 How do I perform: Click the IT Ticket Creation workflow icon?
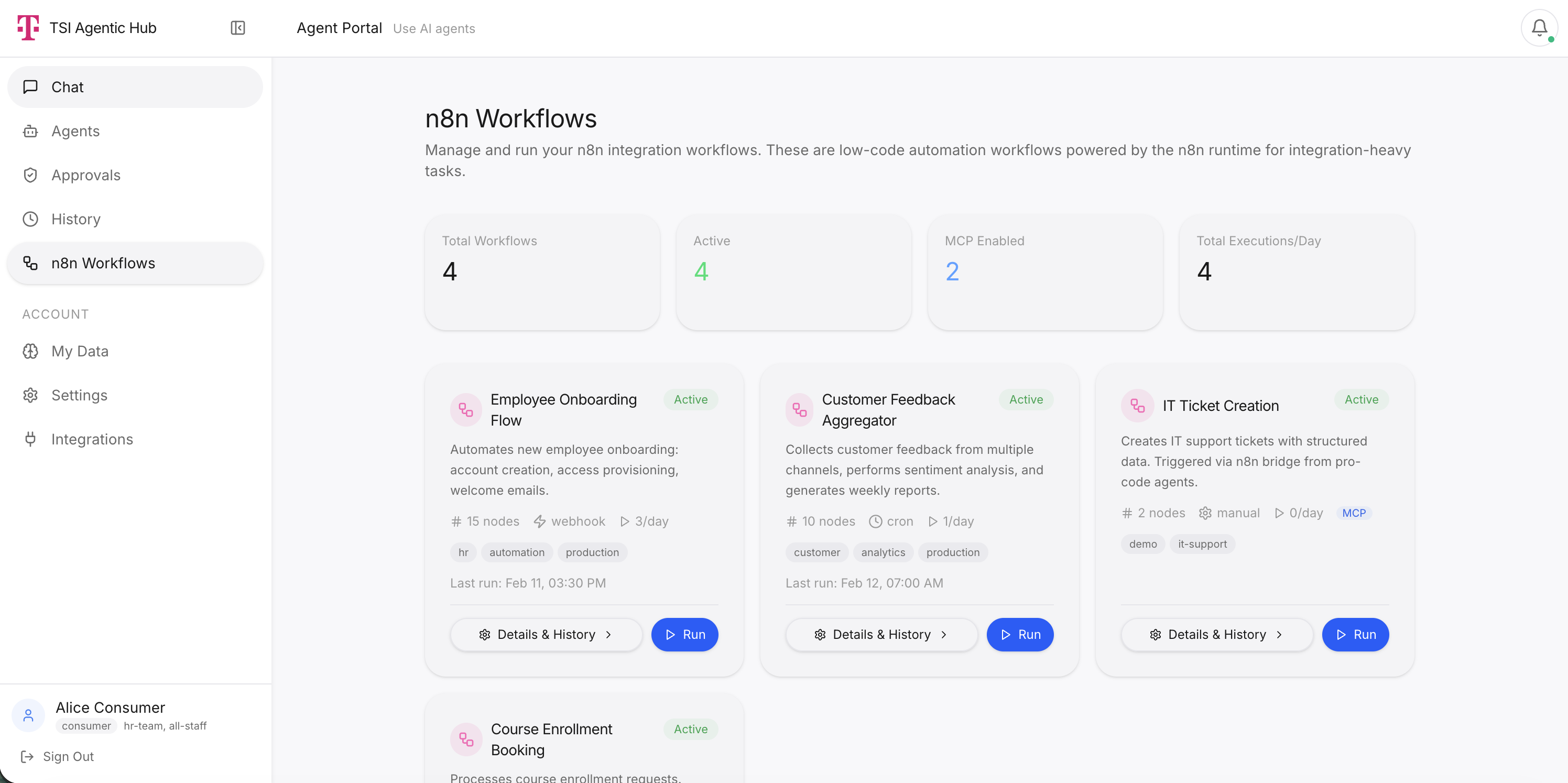1137,406
